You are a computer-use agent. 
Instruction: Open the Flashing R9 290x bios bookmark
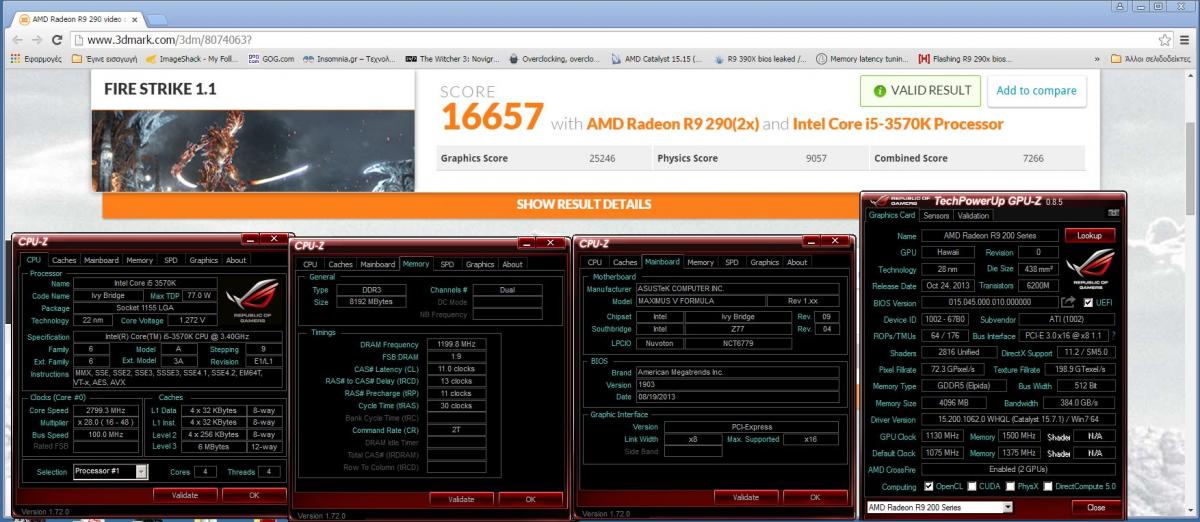965,59
